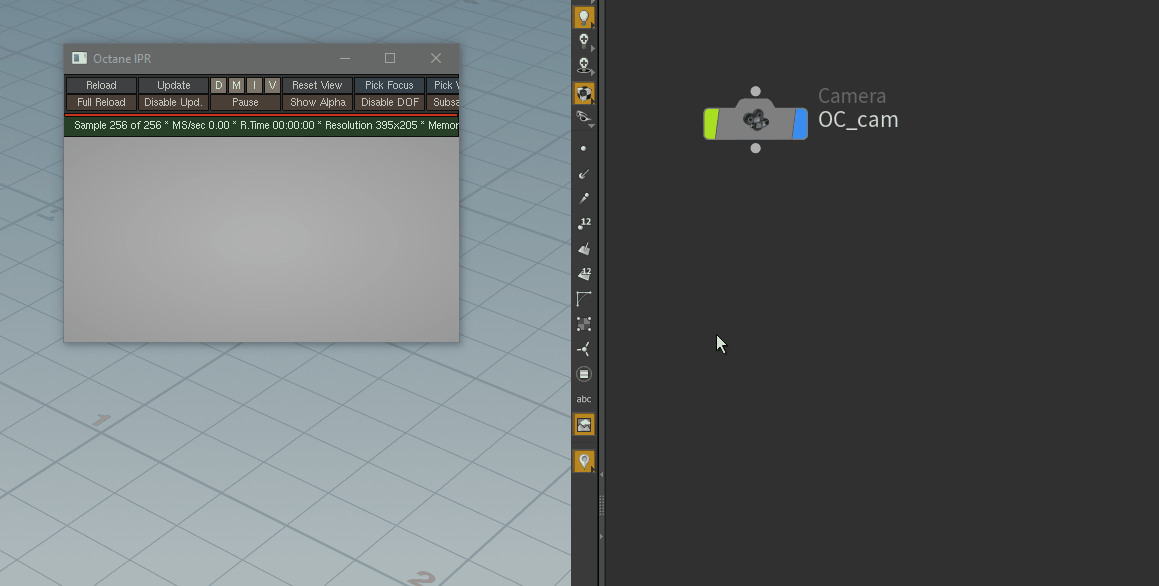This screenshot has height=586, width=1159.
Task: Toggle the M button in Octane IPR
Action: tap(236, 85)
